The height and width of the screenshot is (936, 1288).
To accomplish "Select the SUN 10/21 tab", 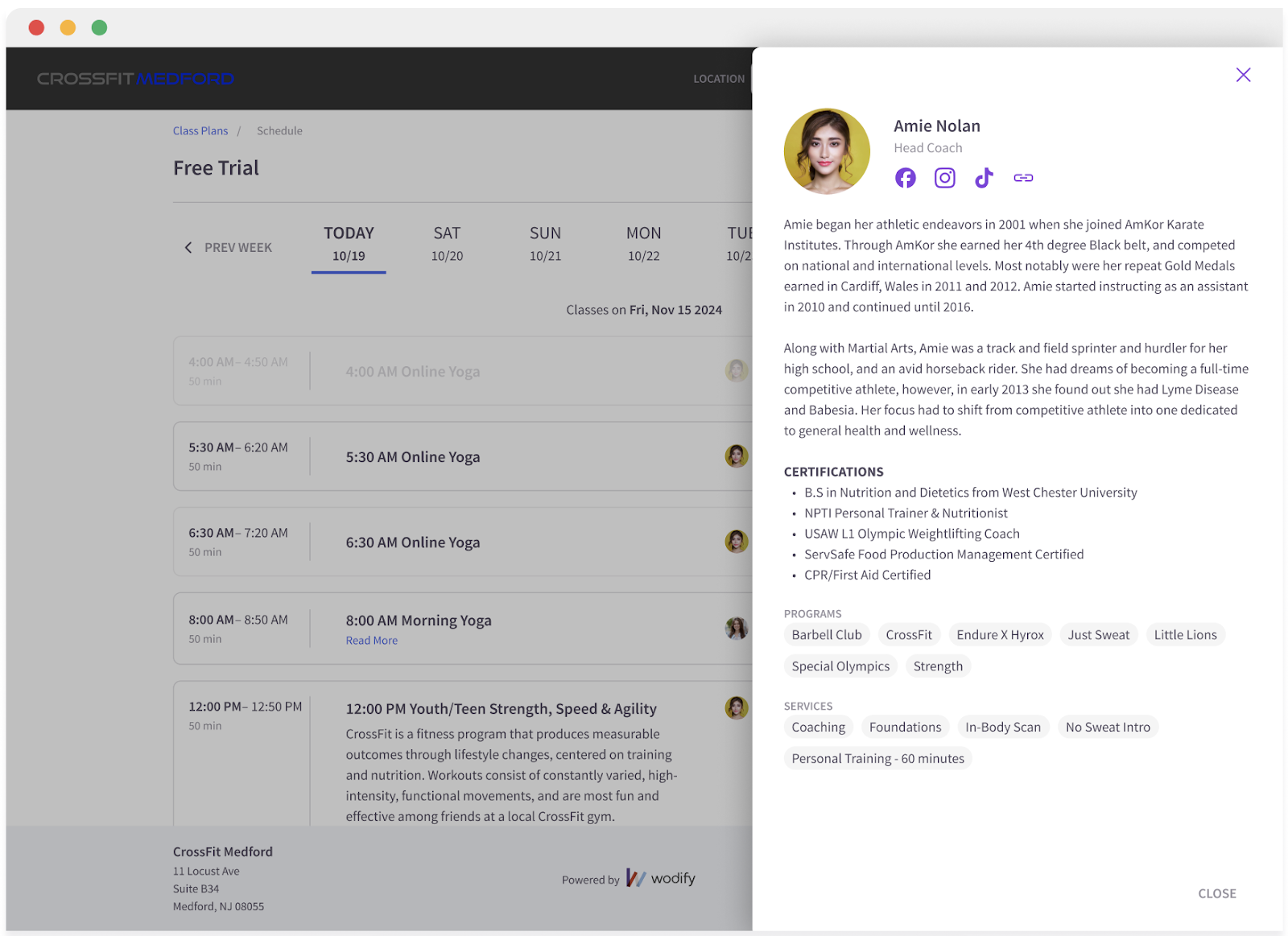I will click(545, 244).
